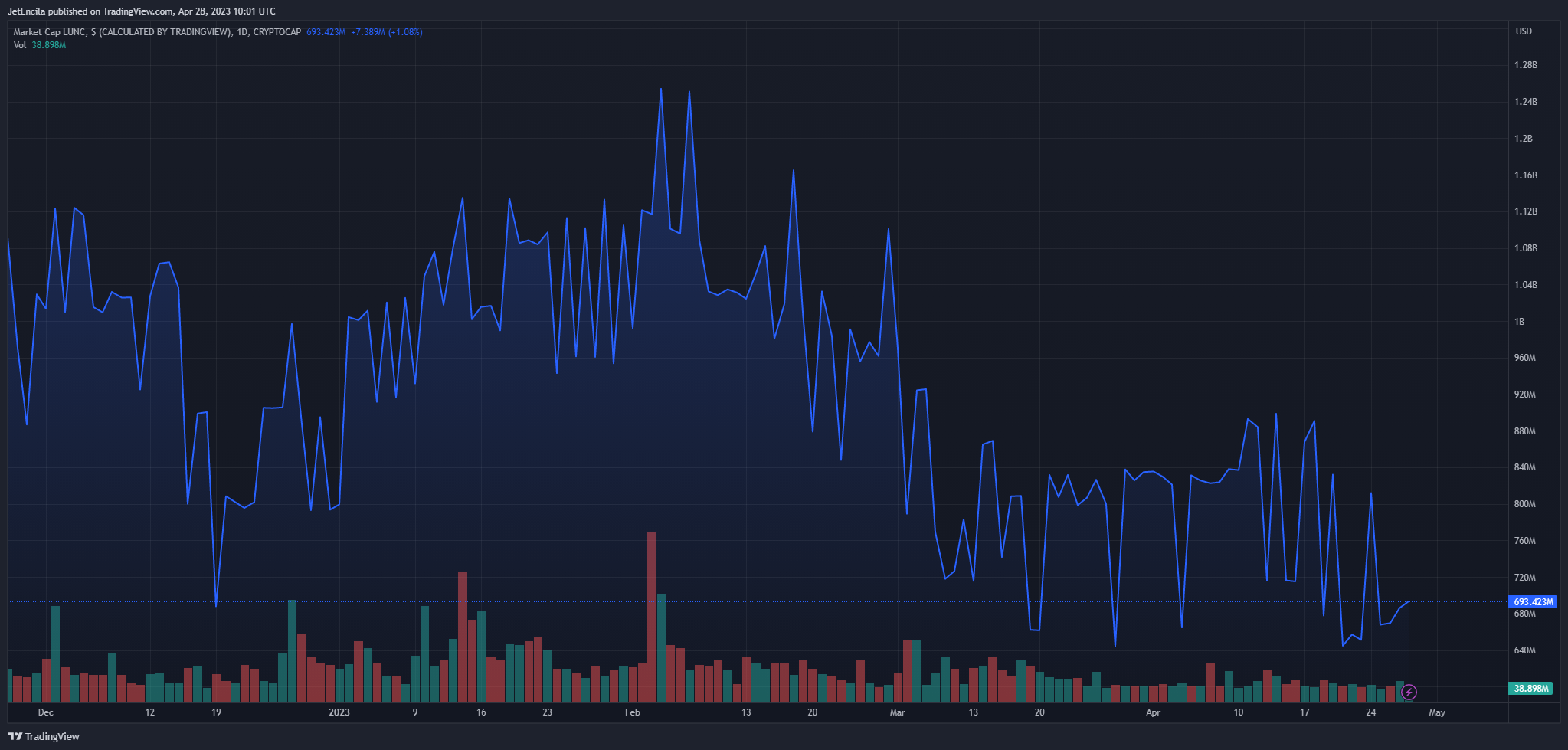Click the 880M price axis label
Screen dimensions: 1568x750
coord(1525,431)
